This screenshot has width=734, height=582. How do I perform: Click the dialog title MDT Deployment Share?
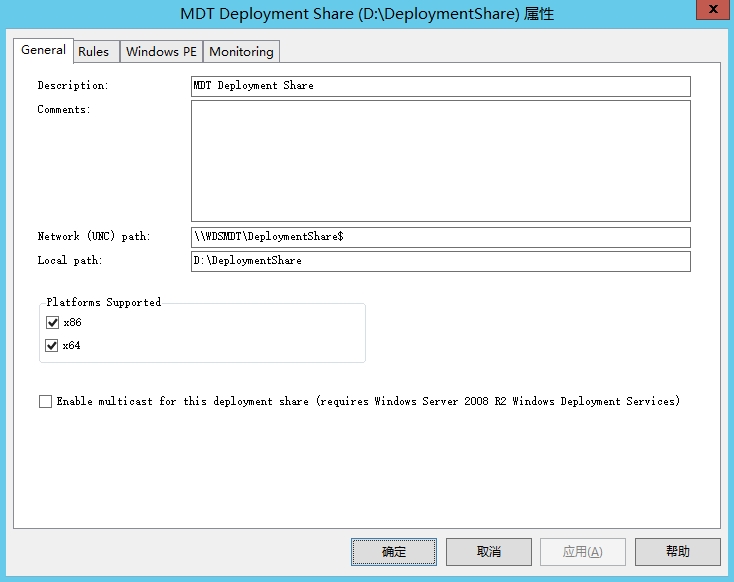[367, 14]
